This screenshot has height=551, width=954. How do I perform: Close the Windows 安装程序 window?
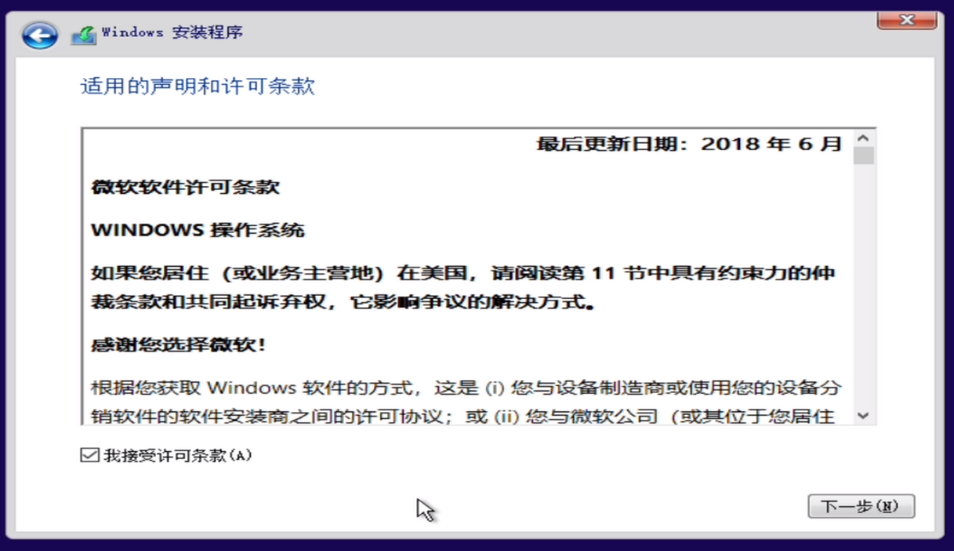click(x=907, y=20)
